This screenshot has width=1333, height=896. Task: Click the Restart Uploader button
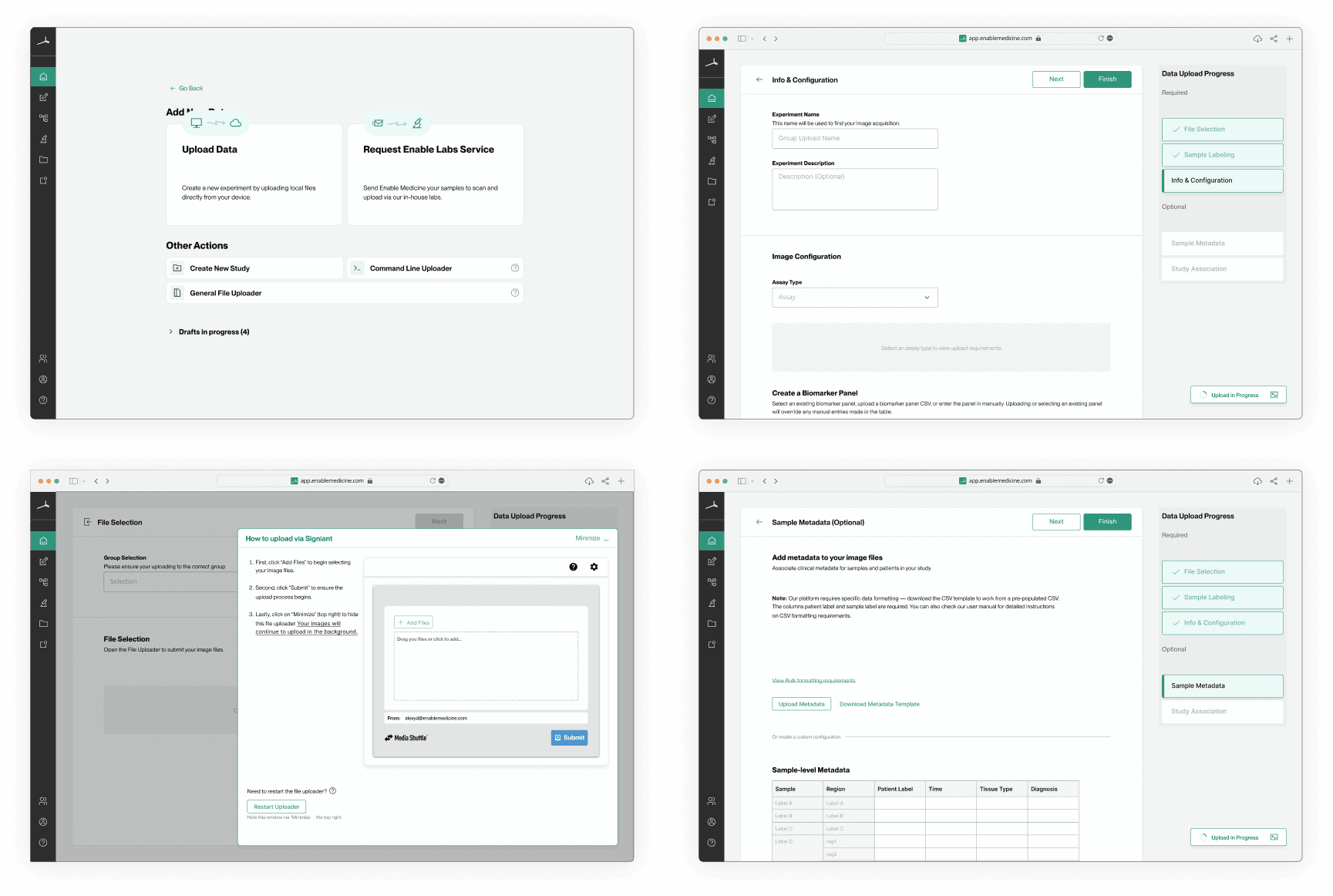(277, 807)
